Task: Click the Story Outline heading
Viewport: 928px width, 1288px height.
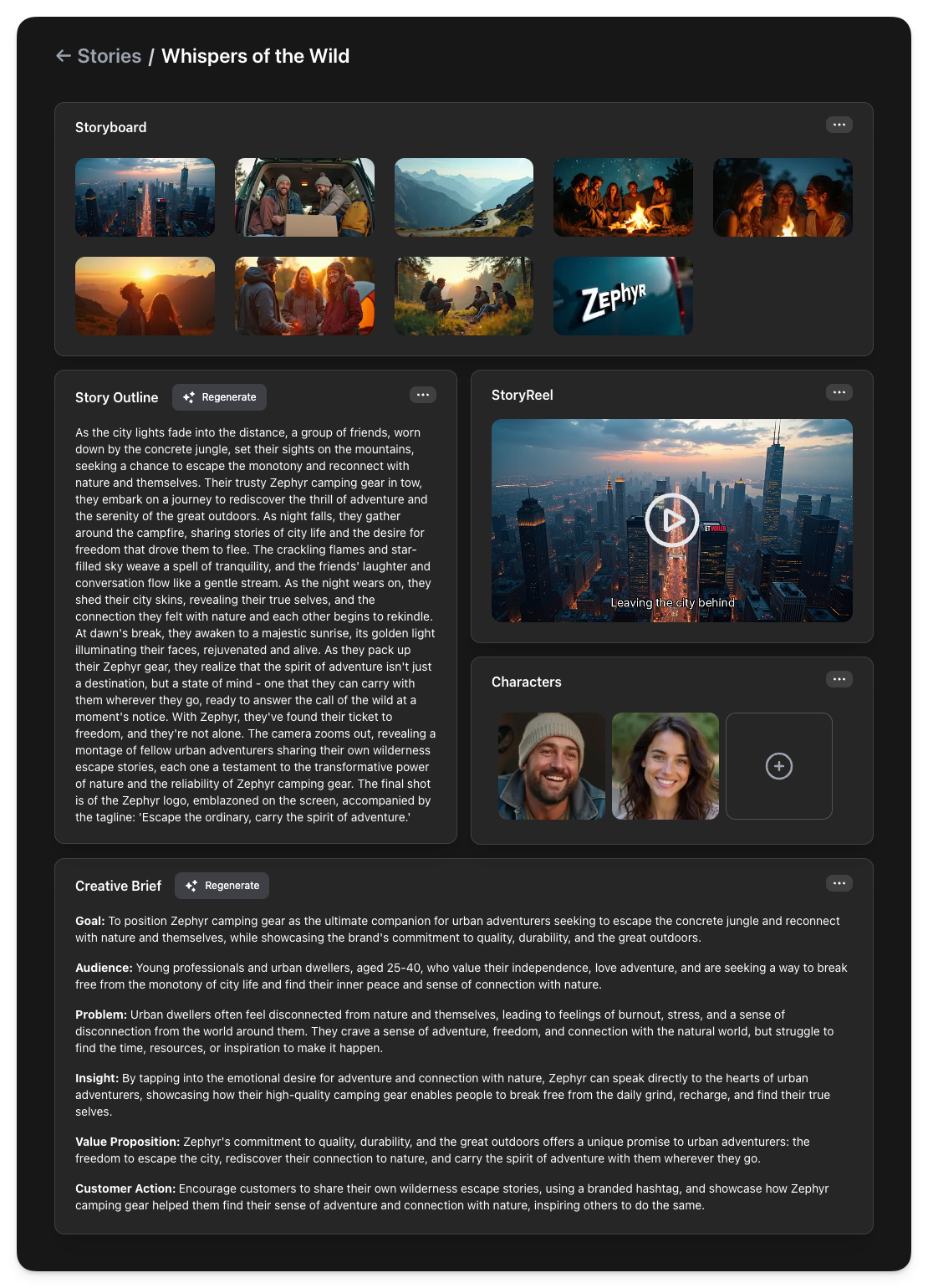Action: point(116,397)
